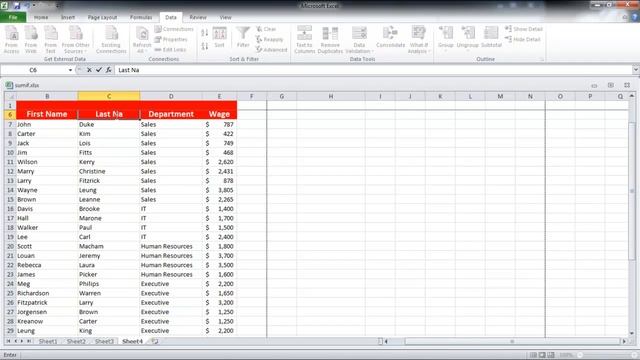Switch to Page Layout view in status bar

[x=542, y=355]
